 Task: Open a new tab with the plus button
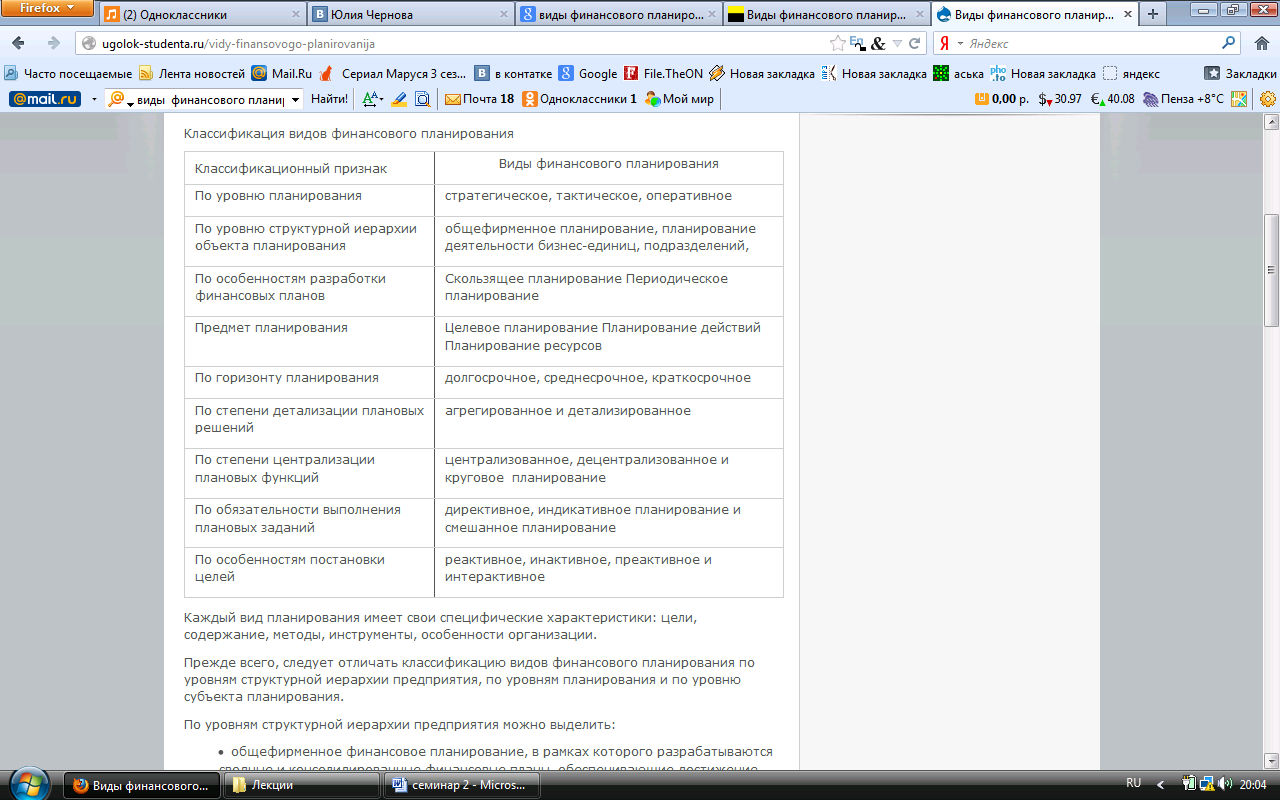click(1153, 14)
